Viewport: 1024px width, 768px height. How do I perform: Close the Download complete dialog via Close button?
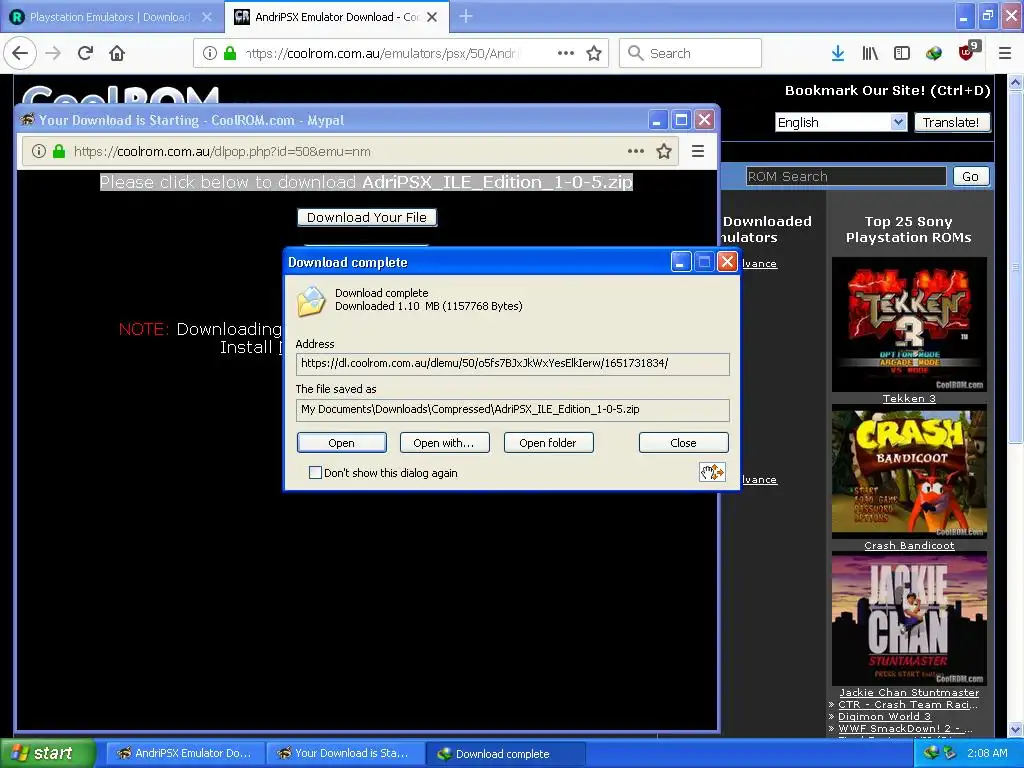tap(683, 443)
